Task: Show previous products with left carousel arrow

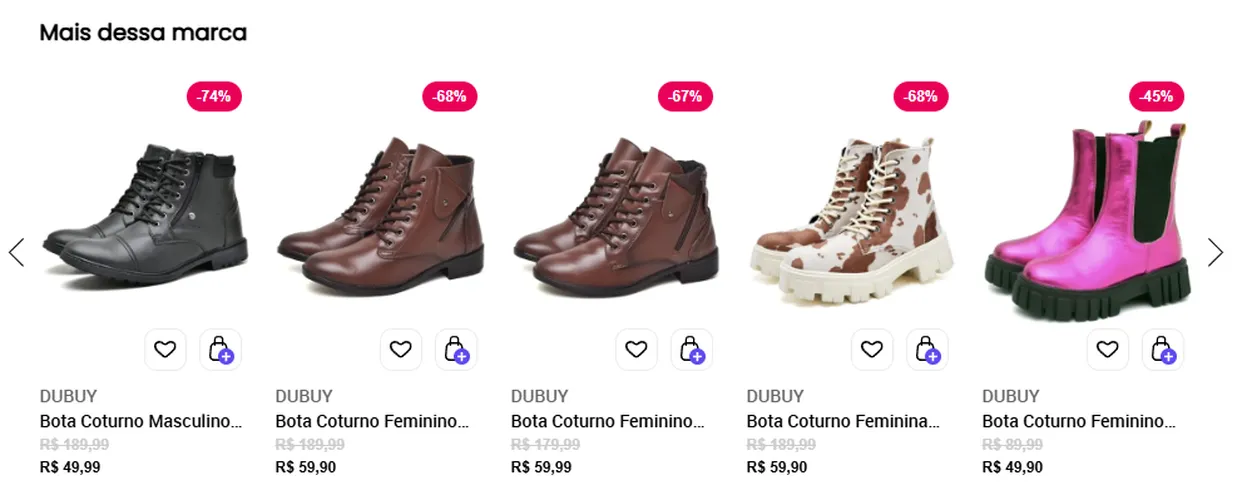Action: point(16,252)
